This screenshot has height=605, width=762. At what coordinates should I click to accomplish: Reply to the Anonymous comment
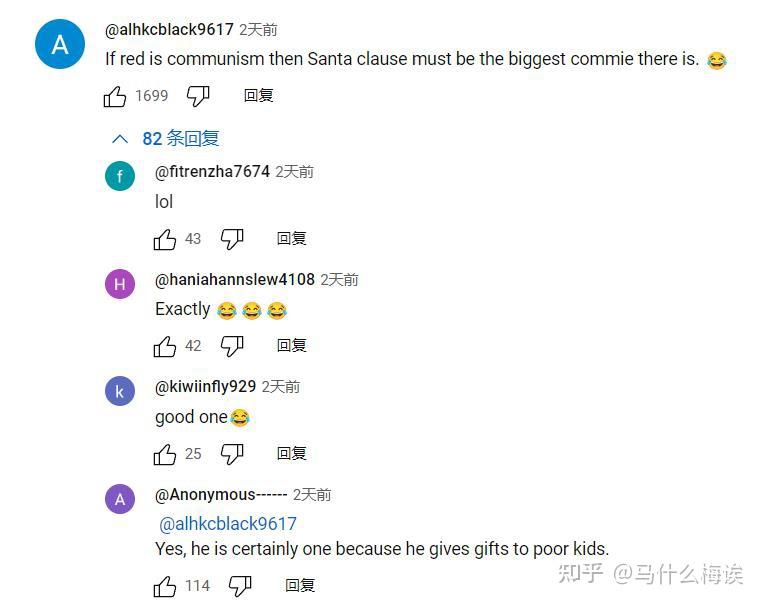coord(300,585)
